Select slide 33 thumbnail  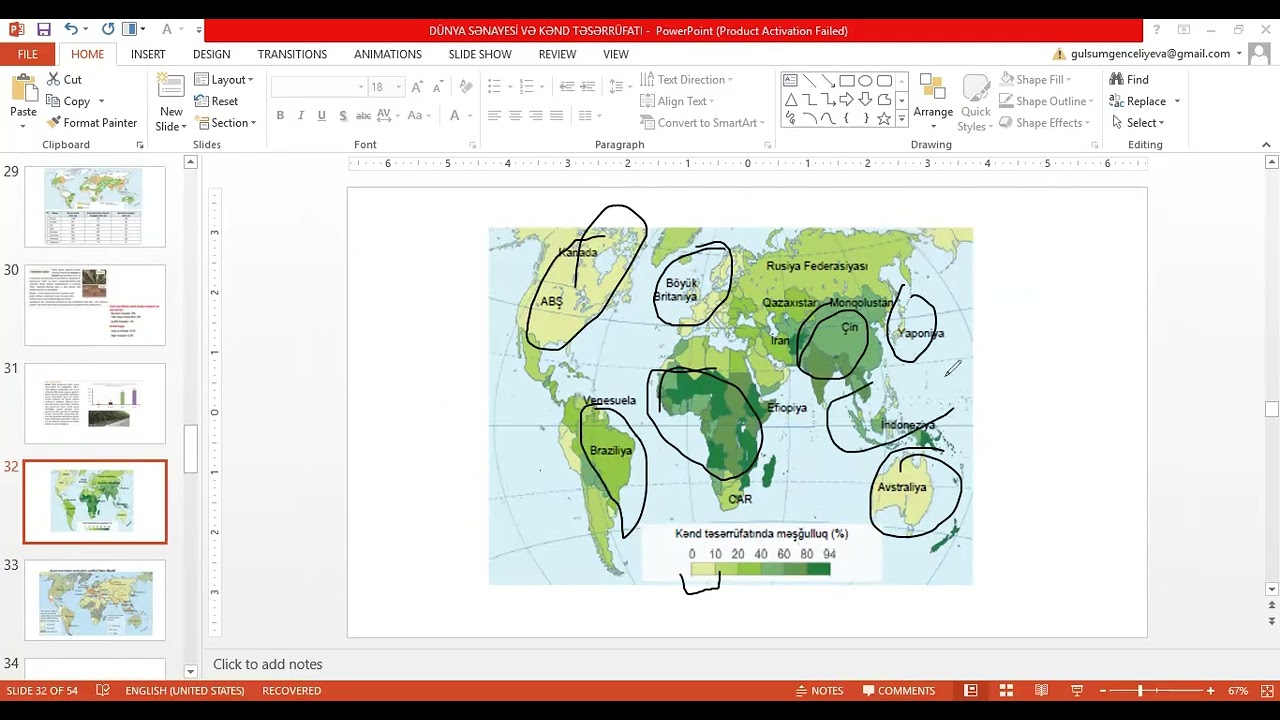click(95, 601)
